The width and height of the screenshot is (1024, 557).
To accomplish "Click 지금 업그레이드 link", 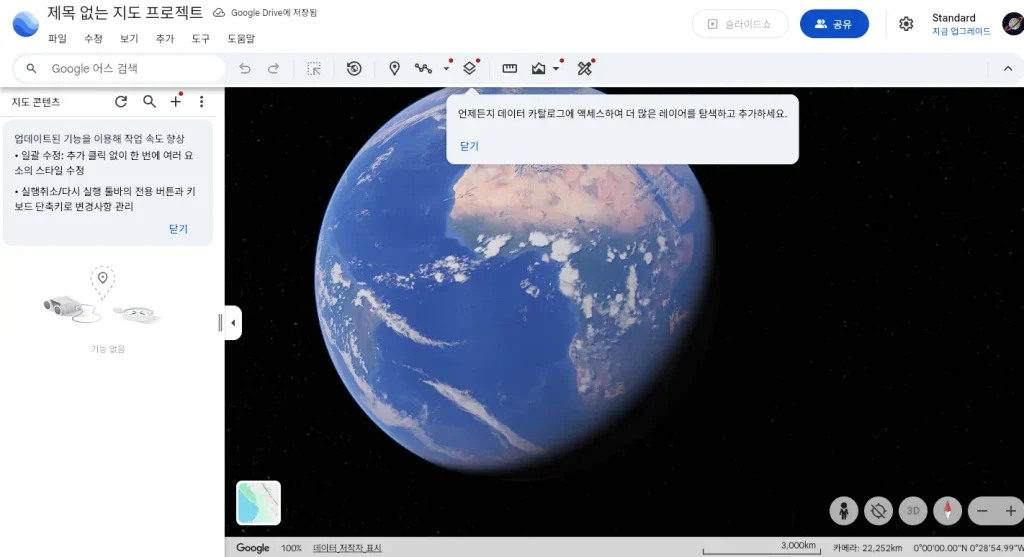I will [x=961, y=31].
